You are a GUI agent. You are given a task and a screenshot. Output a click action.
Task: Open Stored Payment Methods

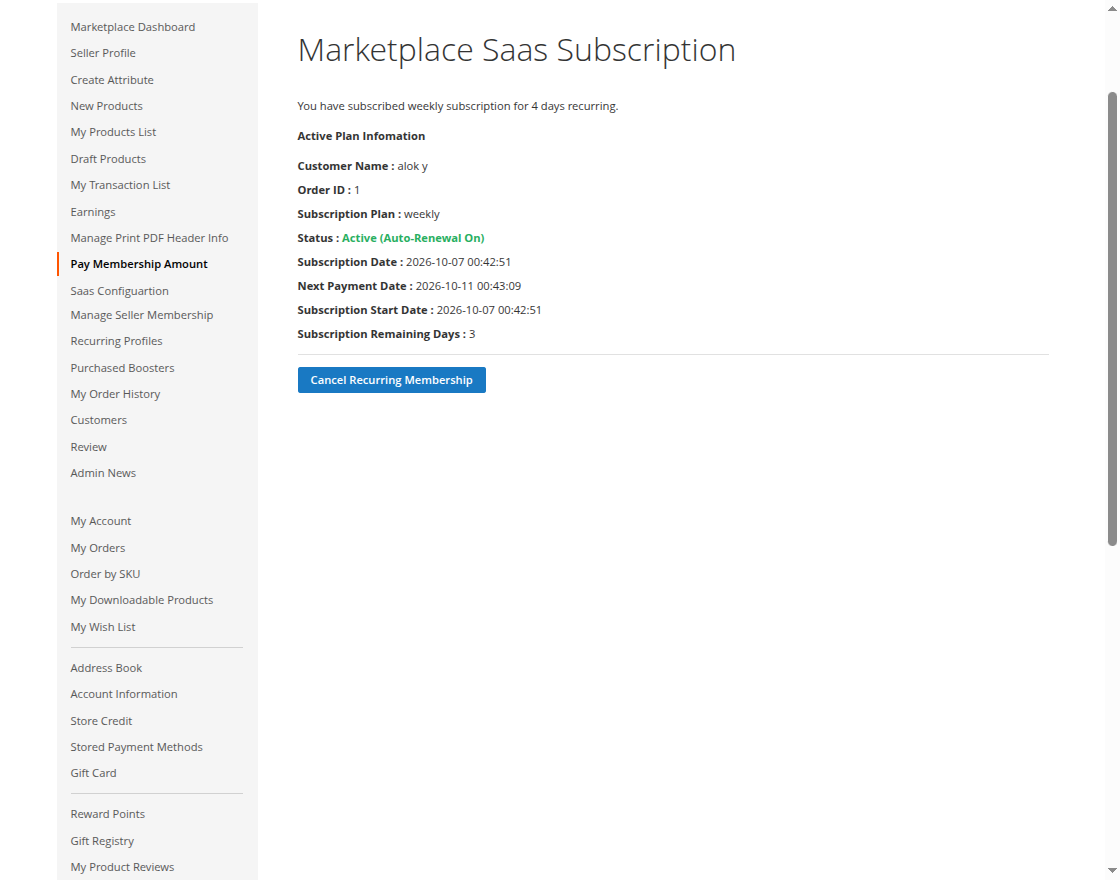pos(136,747)
